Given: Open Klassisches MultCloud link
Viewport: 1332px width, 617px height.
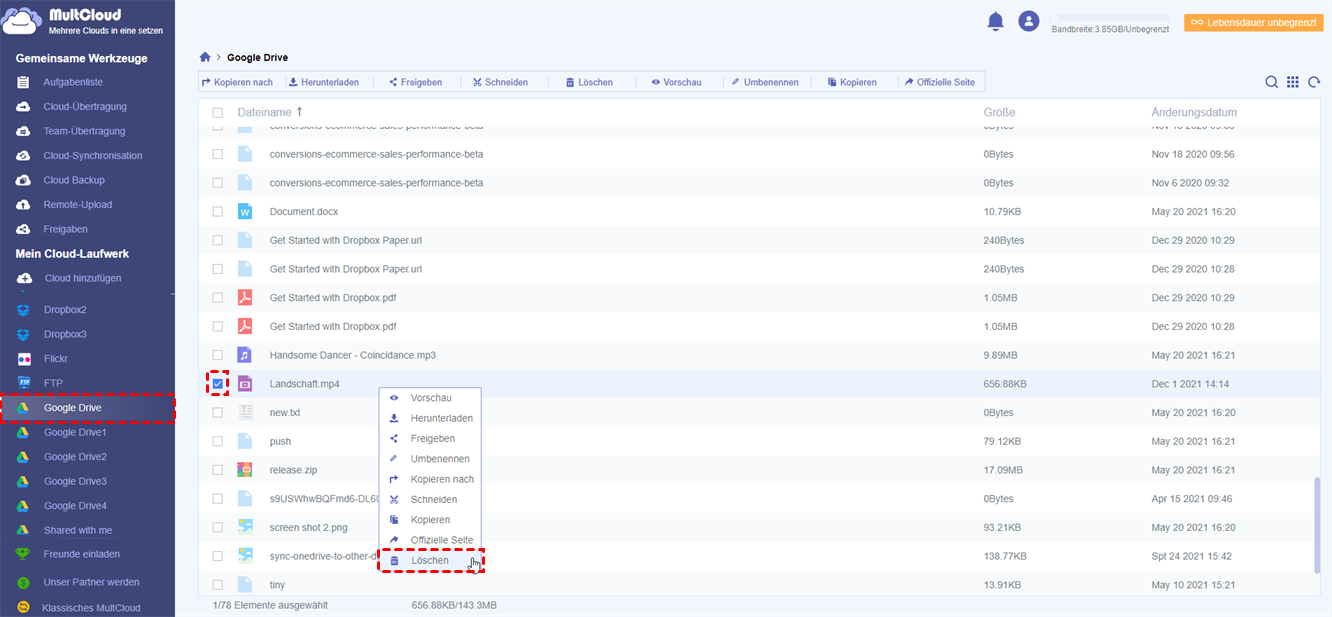Looking at the screenshot, I should click(x=91, y=607).
